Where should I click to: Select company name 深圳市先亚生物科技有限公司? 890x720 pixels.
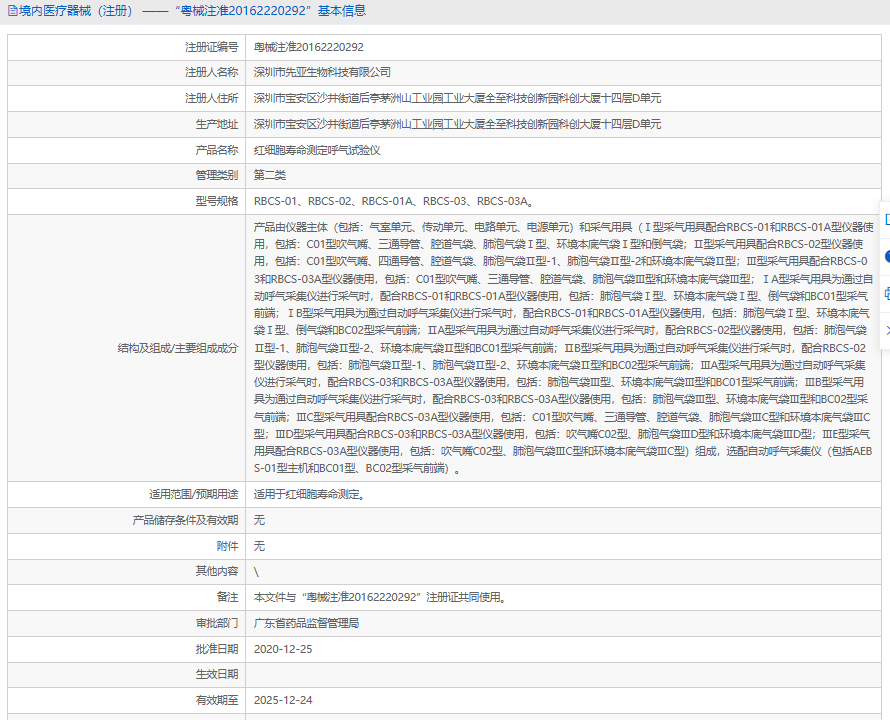point(322,72)
